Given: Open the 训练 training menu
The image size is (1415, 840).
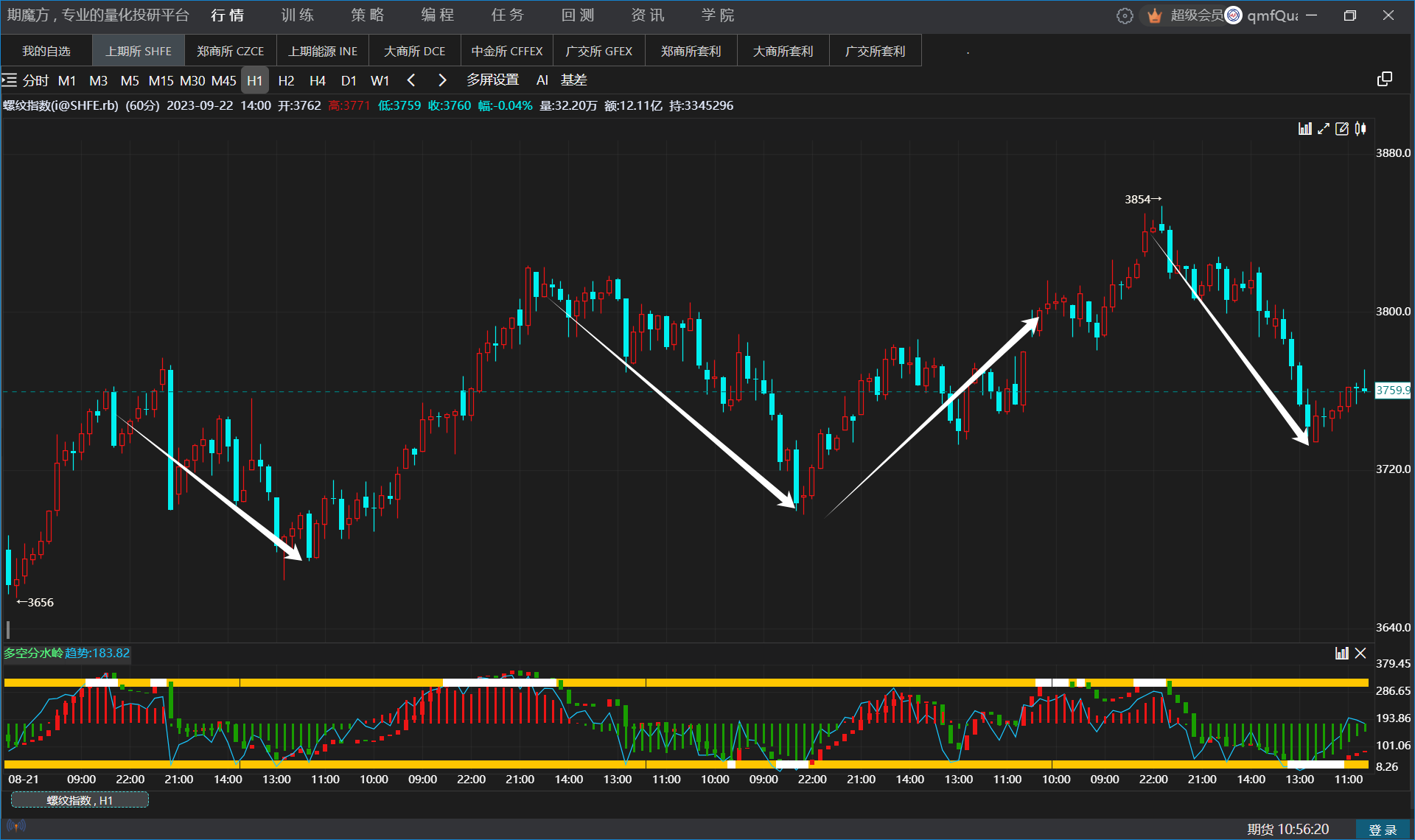Looking at the screenshot, I should coord(297,15).
